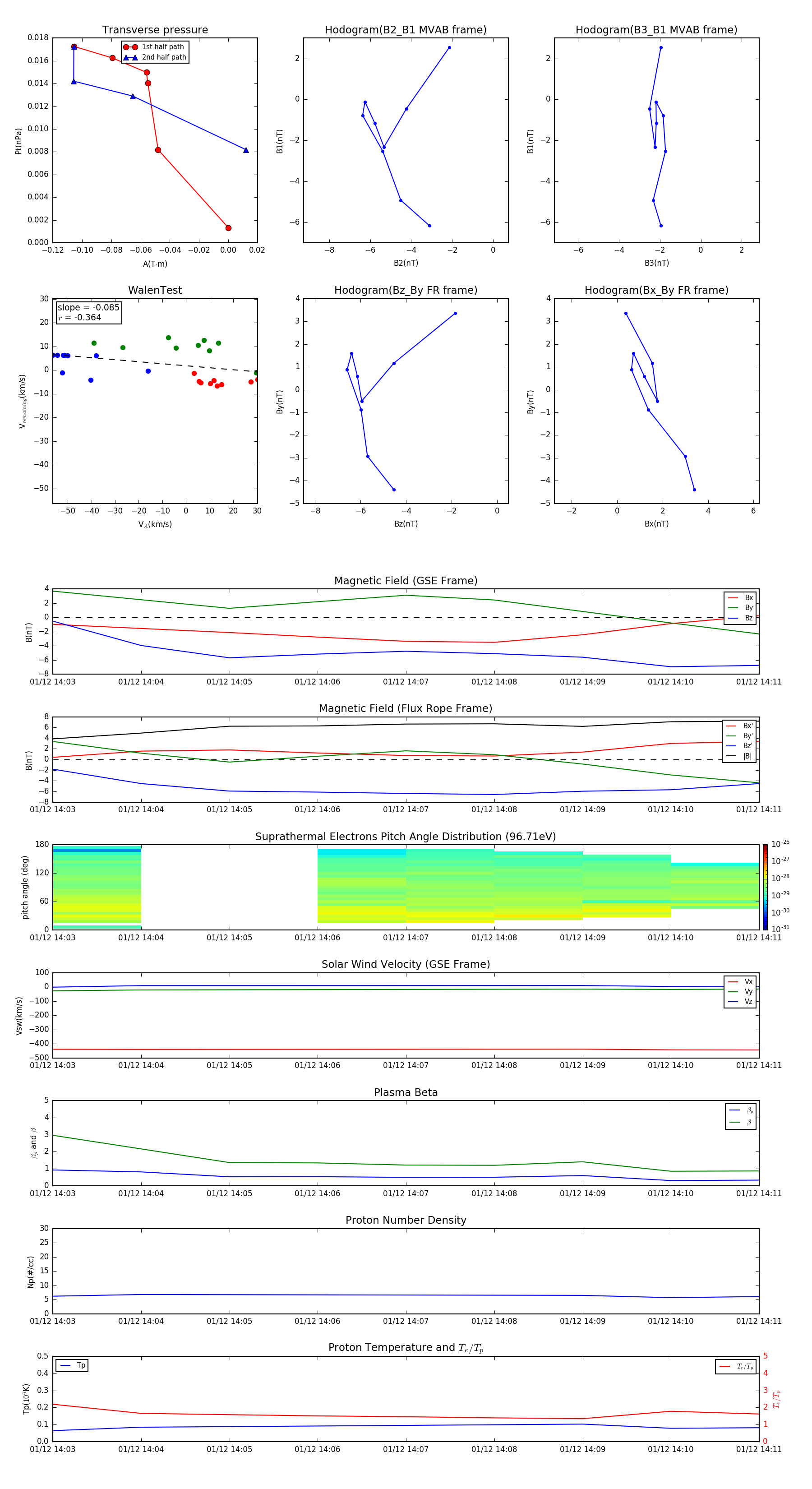Viewport: 812px width, 1489px height.
Task: Click the 'VA(km/s)' axis label of WalenTest
Action: [155, 525]
